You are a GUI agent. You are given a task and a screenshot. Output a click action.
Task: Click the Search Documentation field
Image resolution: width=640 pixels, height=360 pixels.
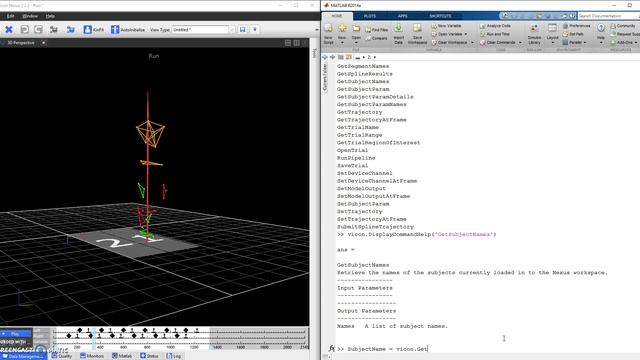click(608, 16)
